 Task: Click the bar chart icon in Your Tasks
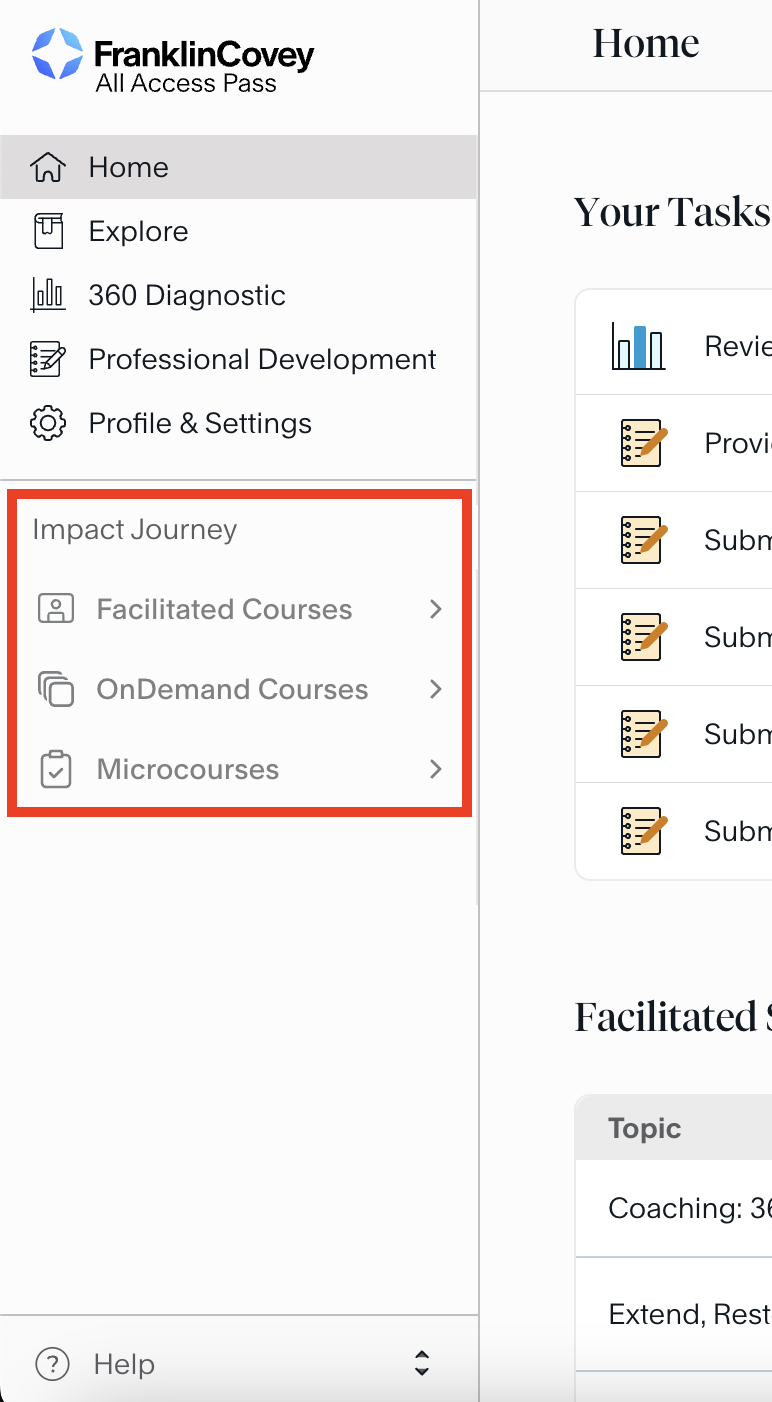pyautogui.click(x=638, y=346)
